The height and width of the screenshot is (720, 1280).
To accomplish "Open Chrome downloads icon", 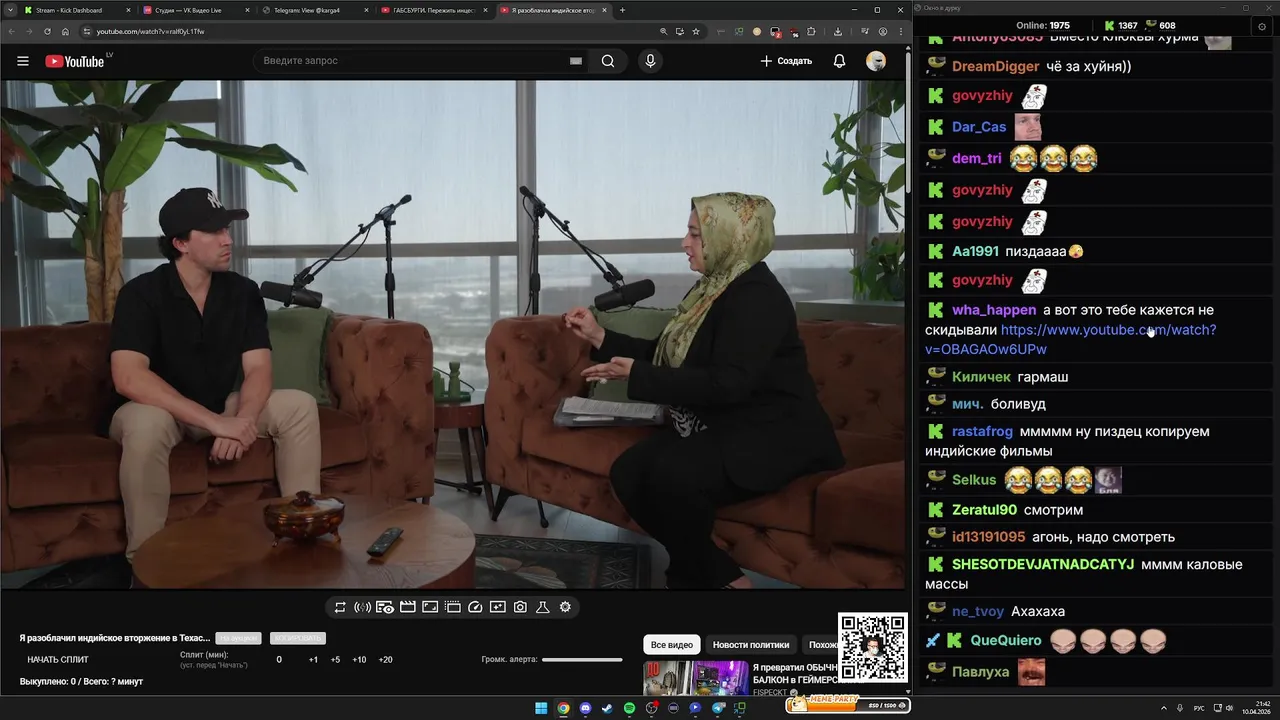I will [x=837, y=31].
